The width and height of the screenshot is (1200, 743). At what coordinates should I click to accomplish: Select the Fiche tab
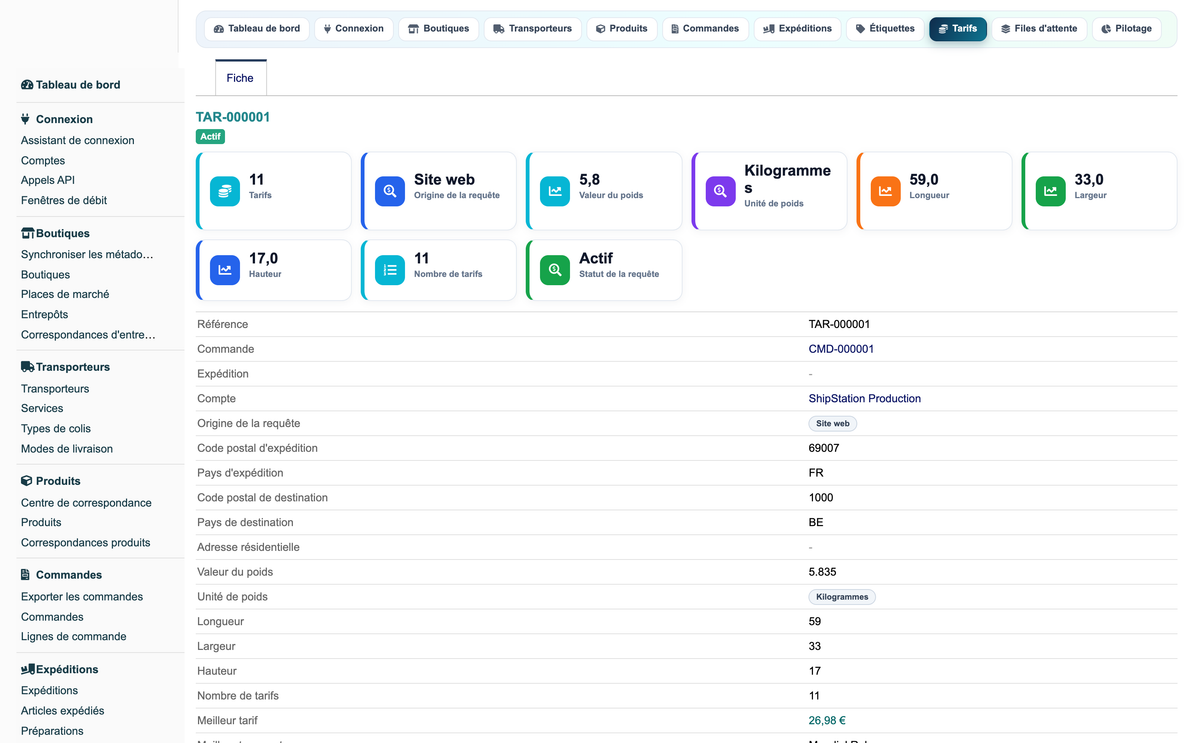[240, 78]
